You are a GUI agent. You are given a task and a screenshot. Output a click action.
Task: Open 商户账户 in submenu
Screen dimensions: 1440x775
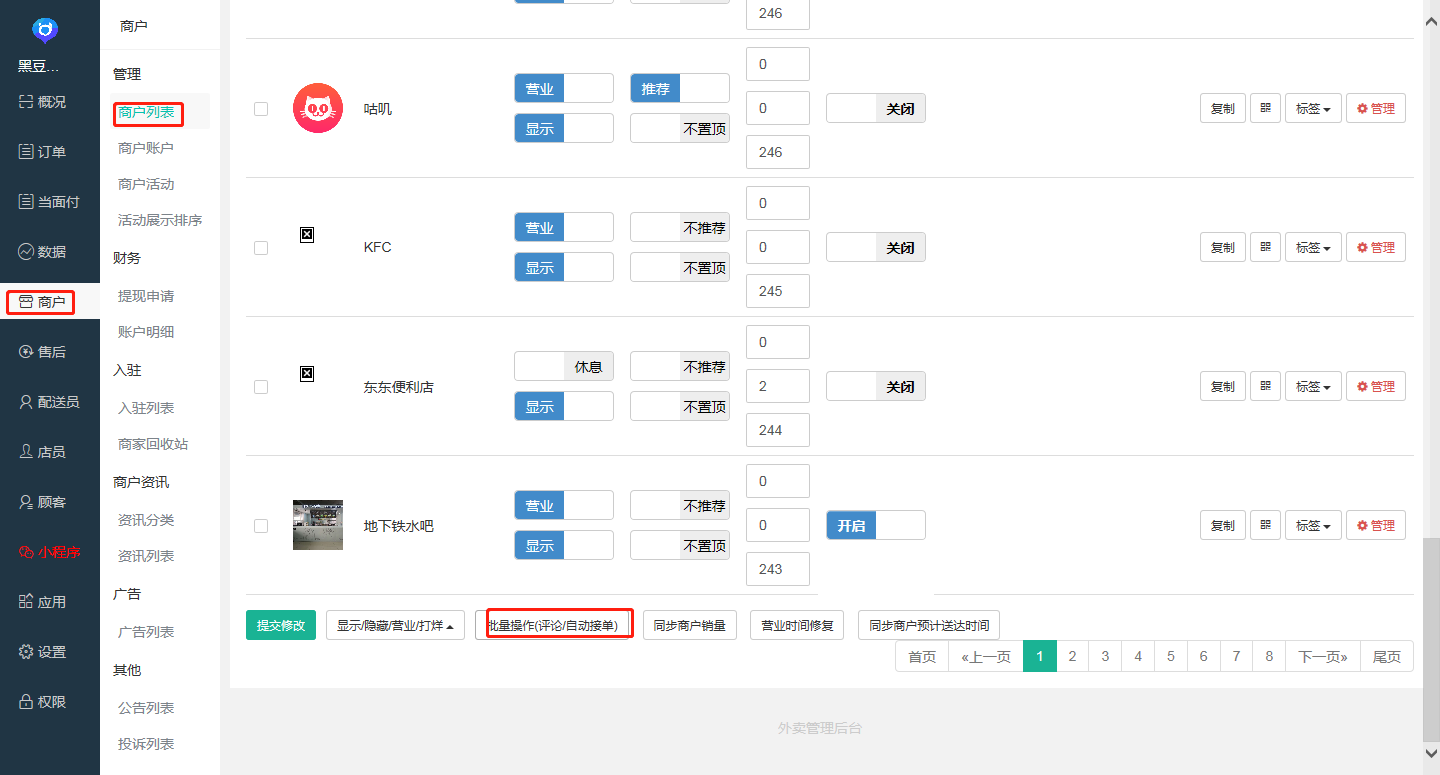tap(146, 148)
